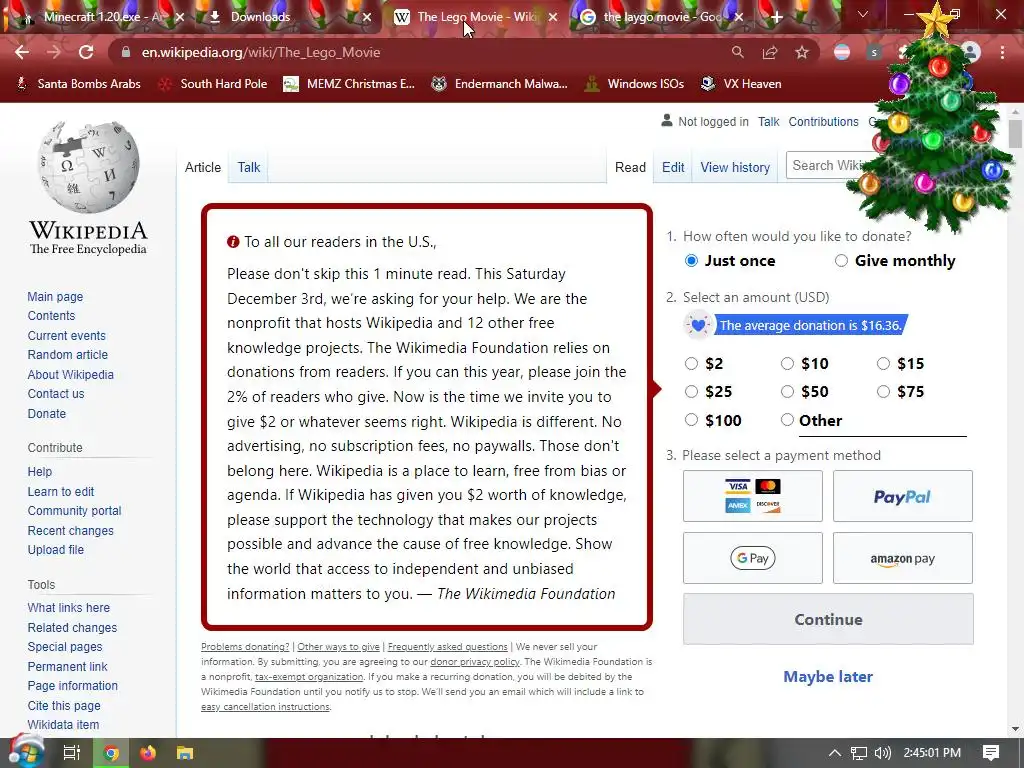
Task: Select the $10 donation amount
Action: coord(788,363)
